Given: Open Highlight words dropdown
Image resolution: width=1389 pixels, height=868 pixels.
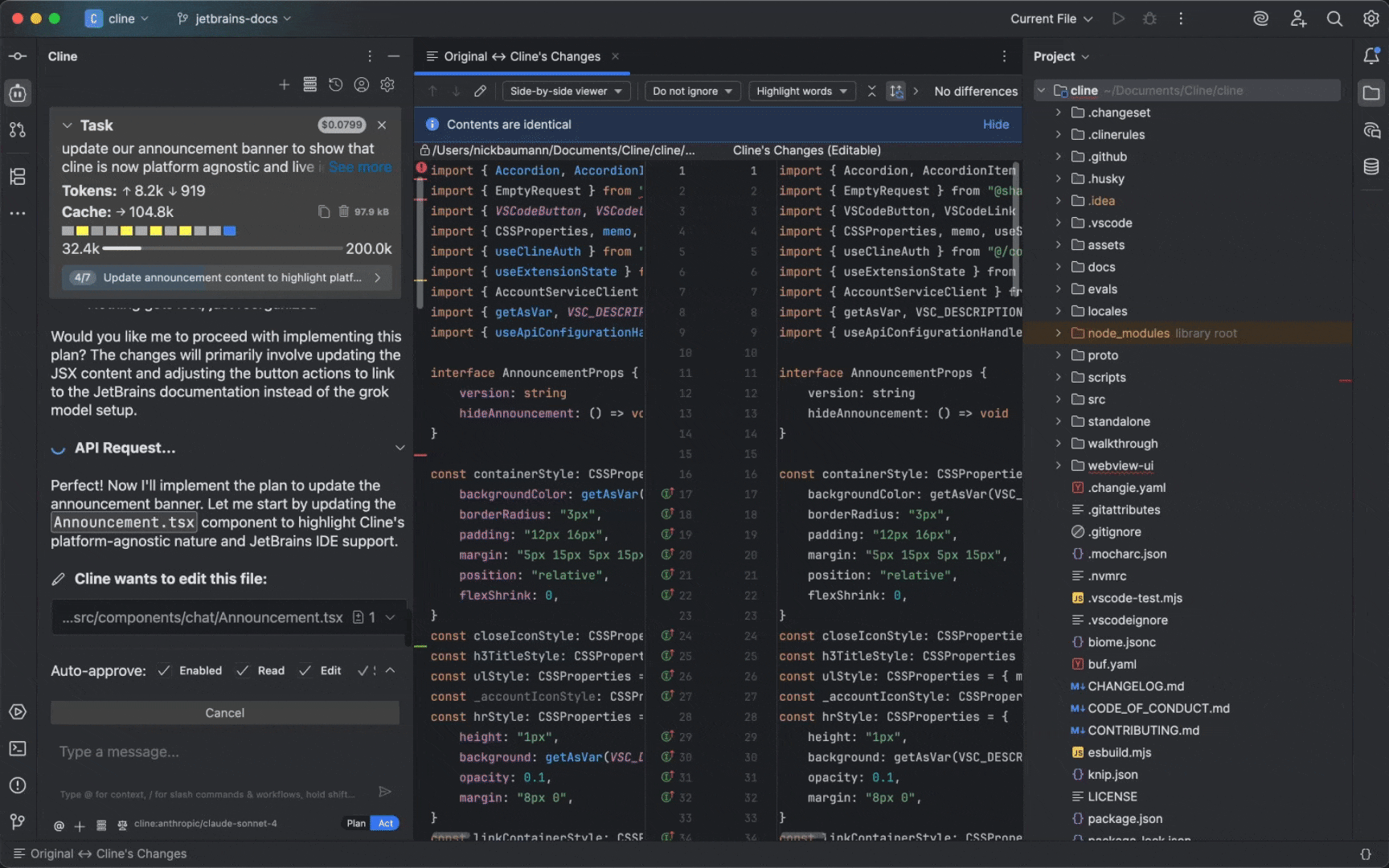Looking at the screenshot, I should (x=801, y=91).
